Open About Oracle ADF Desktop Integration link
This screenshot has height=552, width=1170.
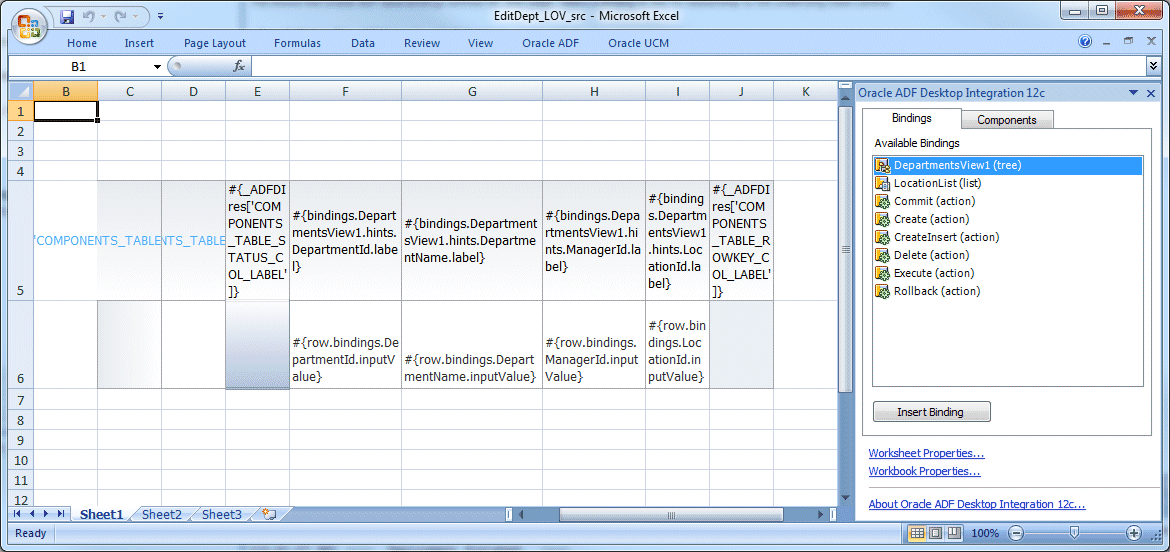tap(977, 504)
